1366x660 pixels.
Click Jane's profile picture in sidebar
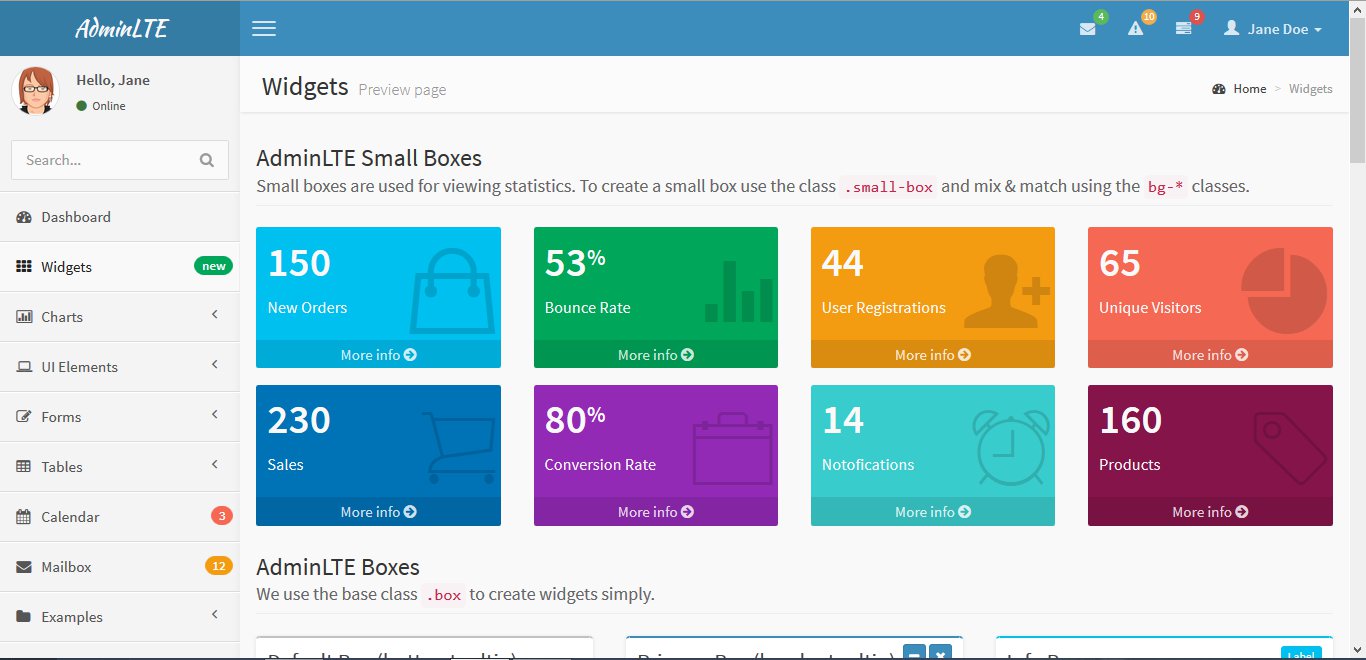pos(35,91)
